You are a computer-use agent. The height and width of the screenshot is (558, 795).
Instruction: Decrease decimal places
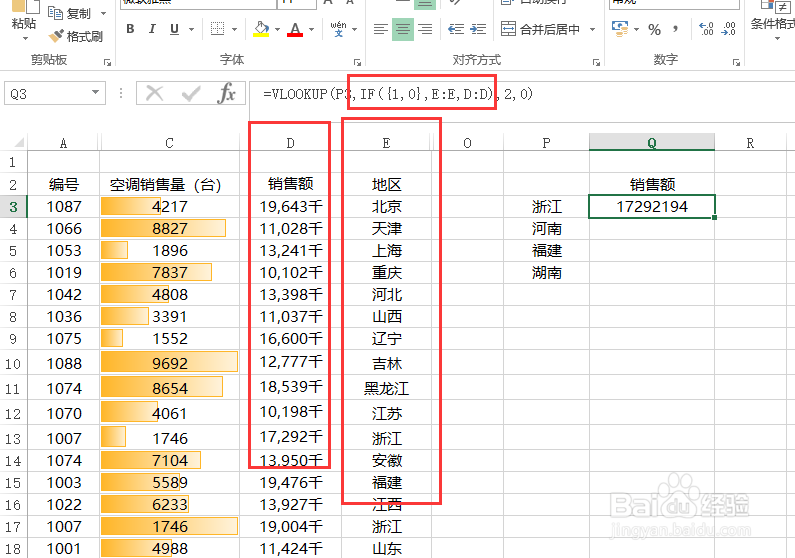pyautogui.click(x=729, y=29)
